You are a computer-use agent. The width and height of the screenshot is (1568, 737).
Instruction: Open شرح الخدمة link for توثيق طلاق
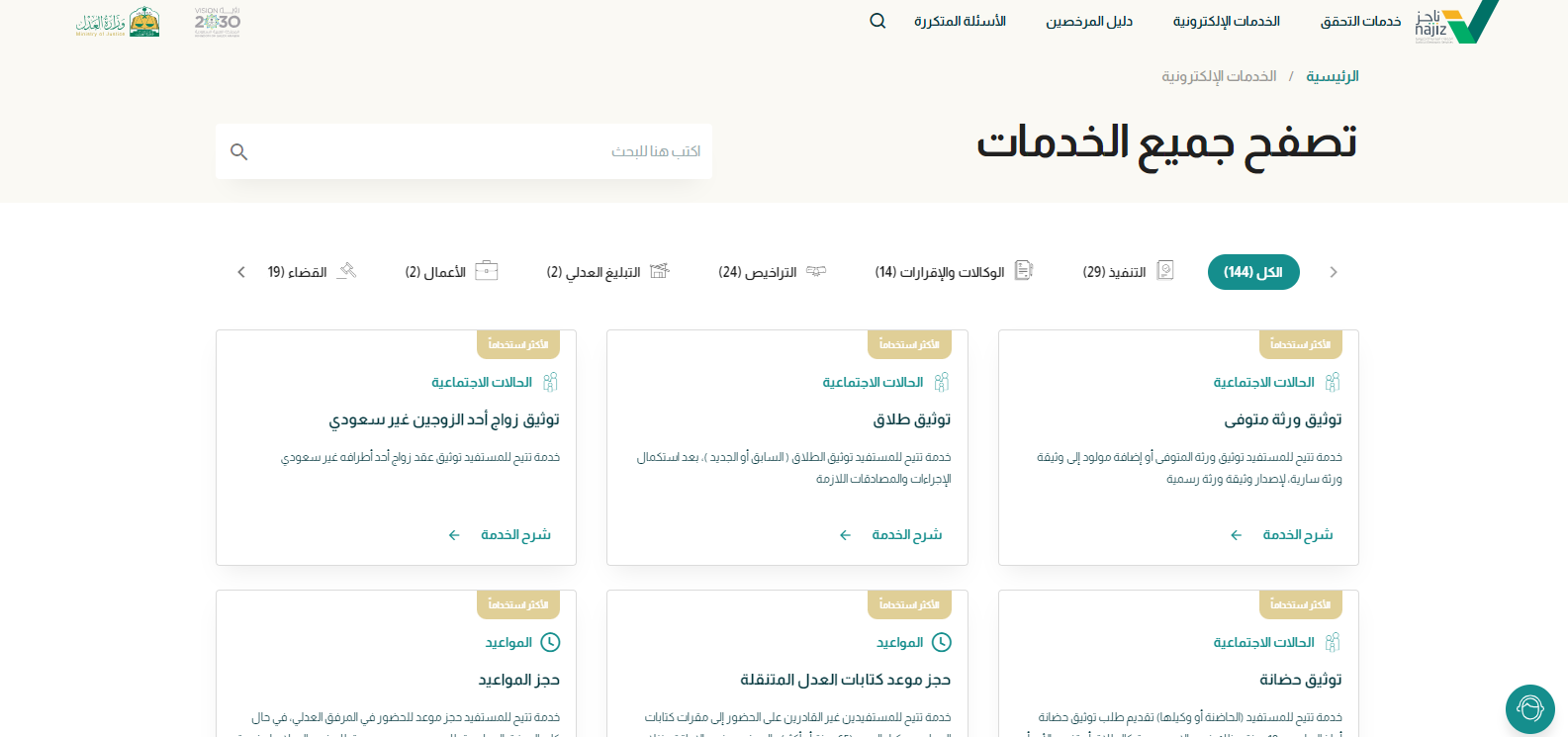(905, 534)
